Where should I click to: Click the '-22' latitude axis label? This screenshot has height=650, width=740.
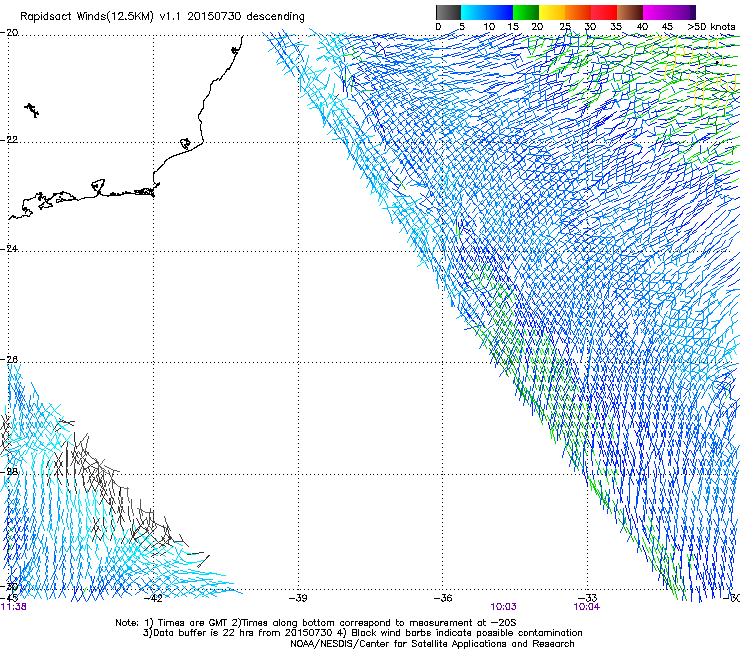pos(9,140)
